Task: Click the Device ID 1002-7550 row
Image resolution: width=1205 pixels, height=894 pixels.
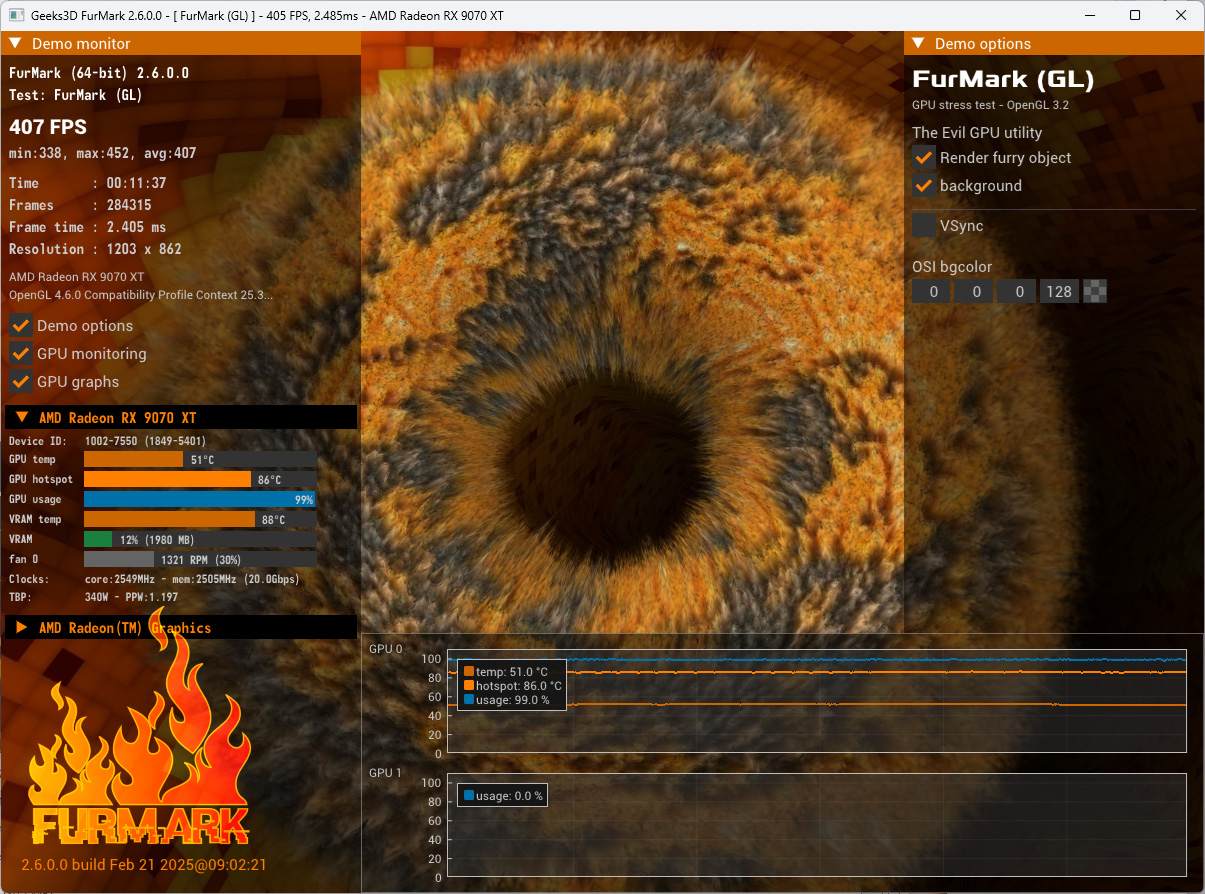Action: click(108, 440)
